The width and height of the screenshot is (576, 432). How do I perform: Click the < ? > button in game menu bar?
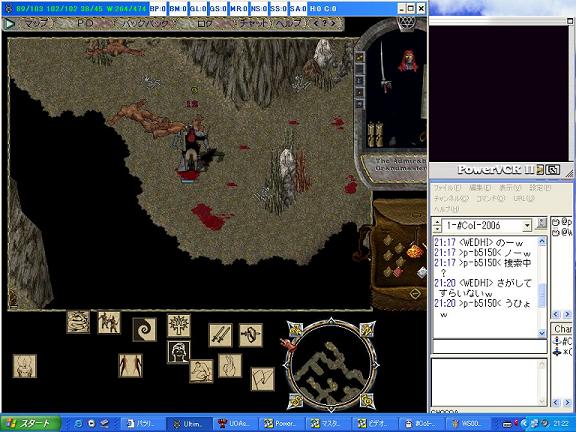coord(325,24)
